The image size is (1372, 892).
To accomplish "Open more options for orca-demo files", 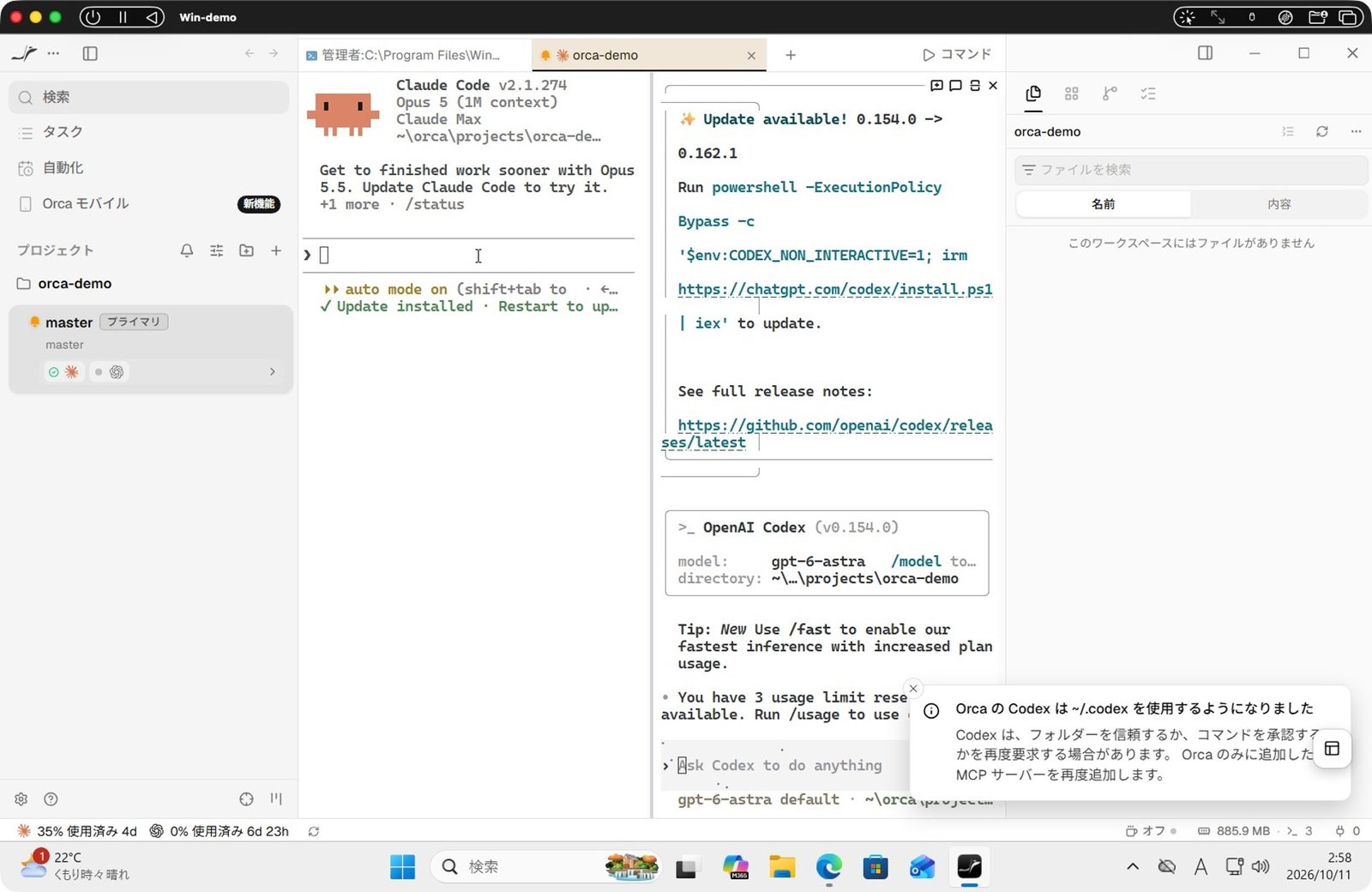I will (x=1356, y=131).
